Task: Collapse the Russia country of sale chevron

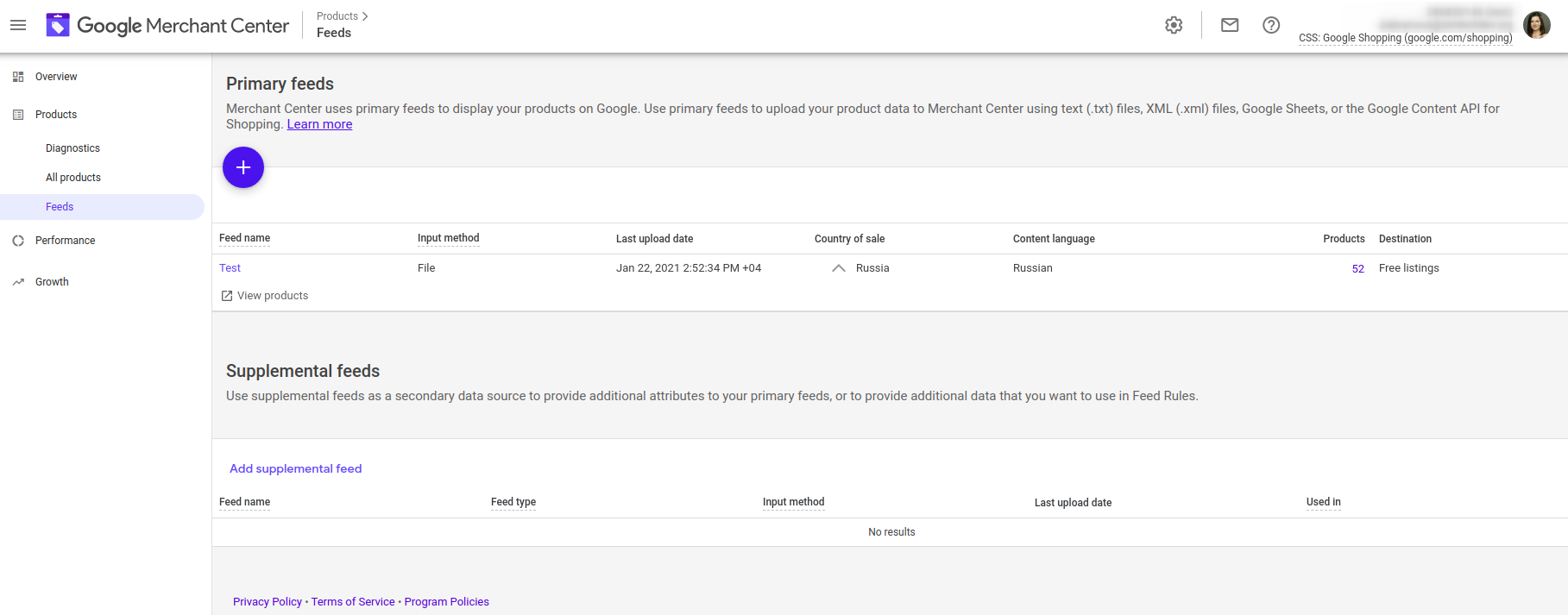Action: click(838, 268)
